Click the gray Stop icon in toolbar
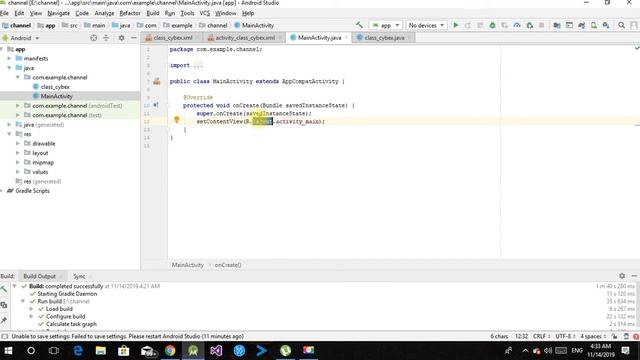Viewport: 640px width, 360px height. point(542,25)
